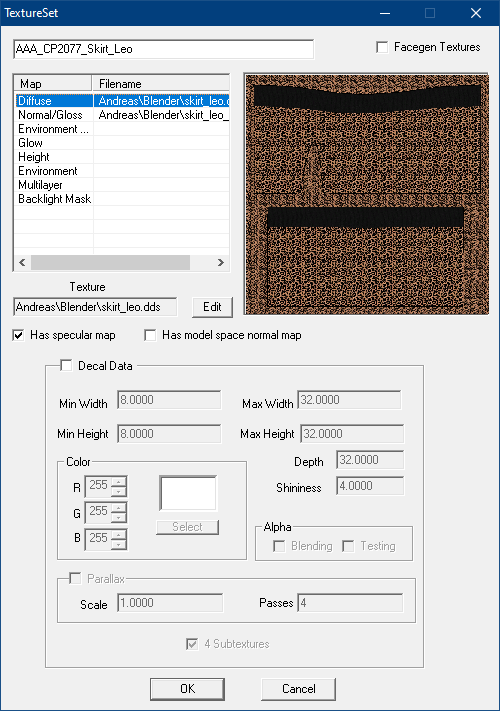500x711 pixels.
Task: Select the Environment ... map row
Action: pos(122,129)
